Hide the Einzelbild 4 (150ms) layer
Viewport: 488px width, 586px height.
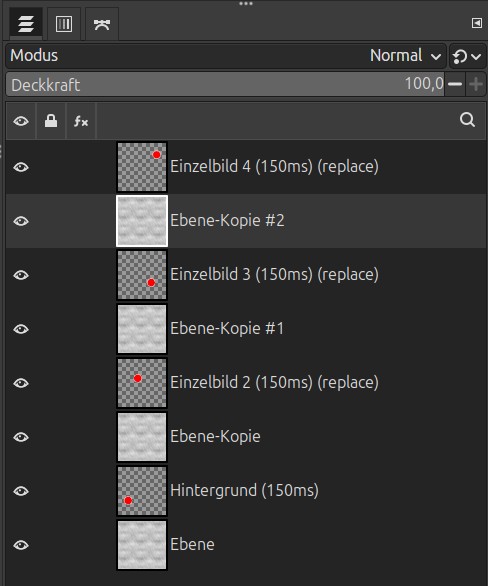coord(21,167)
